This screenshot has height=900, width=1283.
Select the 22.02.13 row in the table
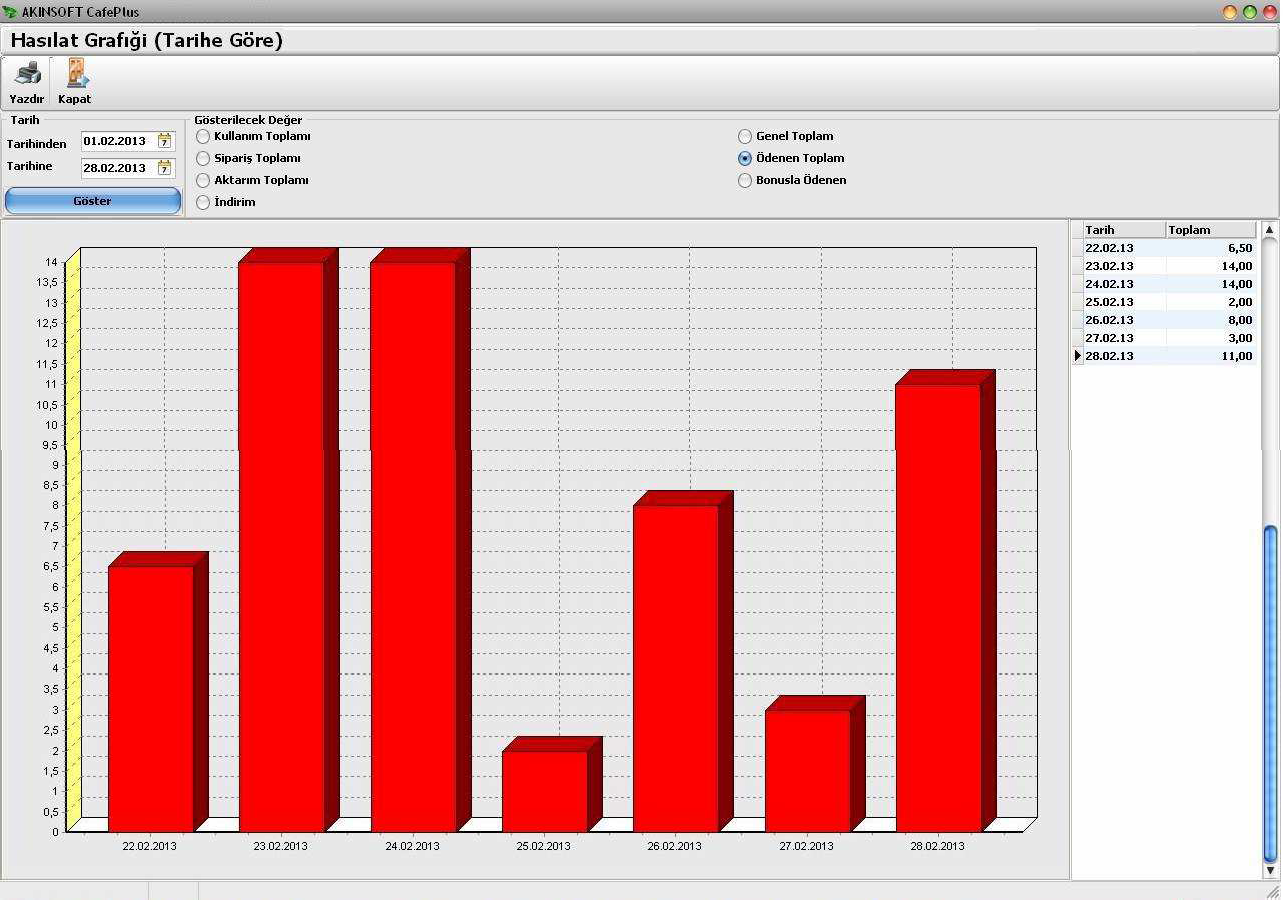[1164, 248]
